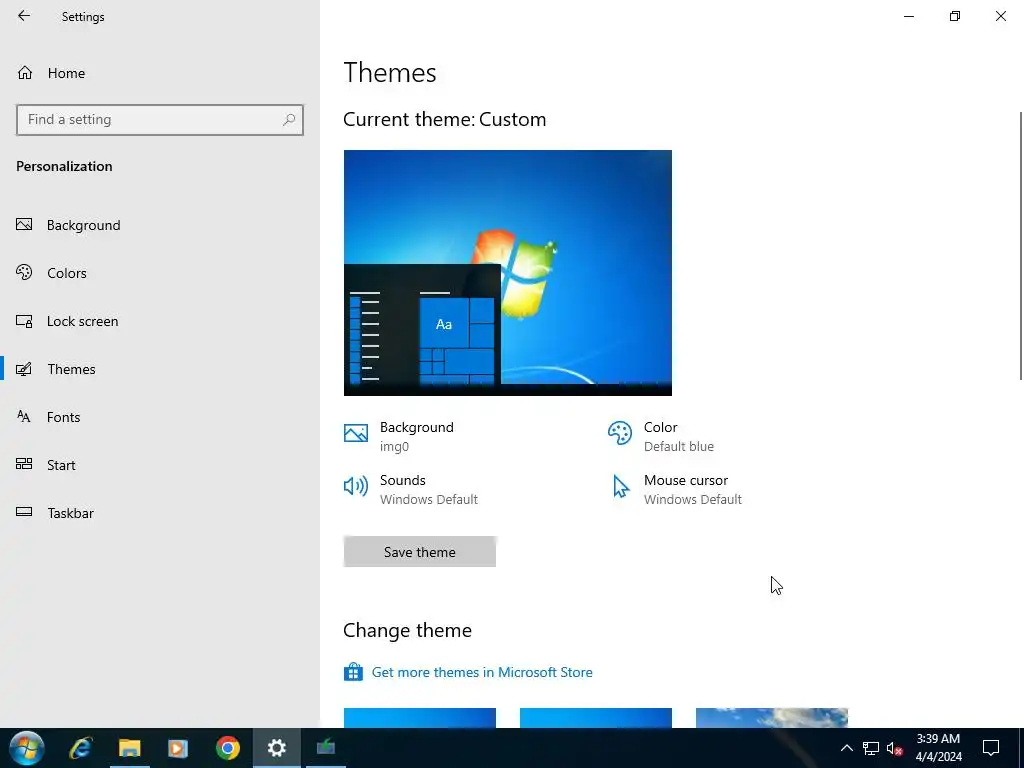
Task: Open the Home page of Settings
Action: (160, 73)
